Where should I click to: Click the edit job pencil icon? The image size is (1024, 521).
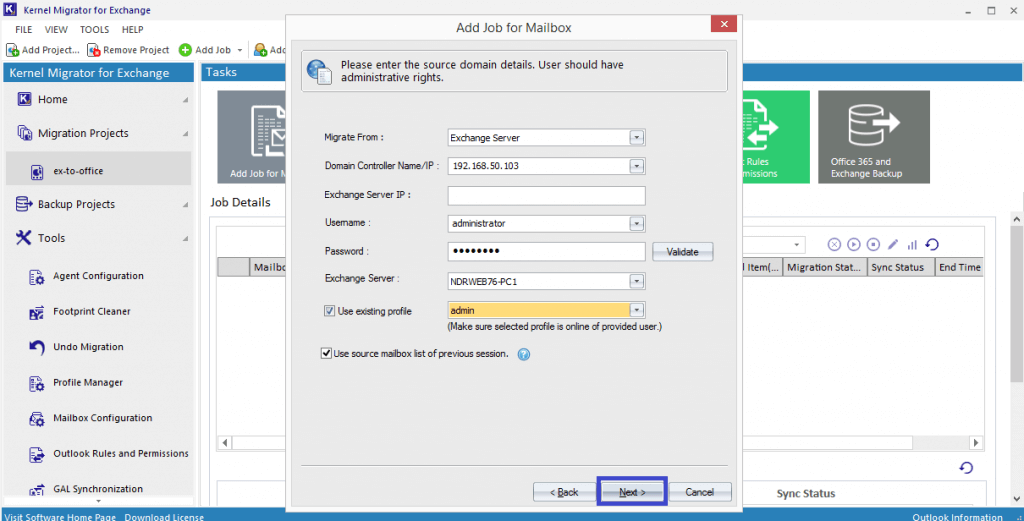tap(893, 244)
